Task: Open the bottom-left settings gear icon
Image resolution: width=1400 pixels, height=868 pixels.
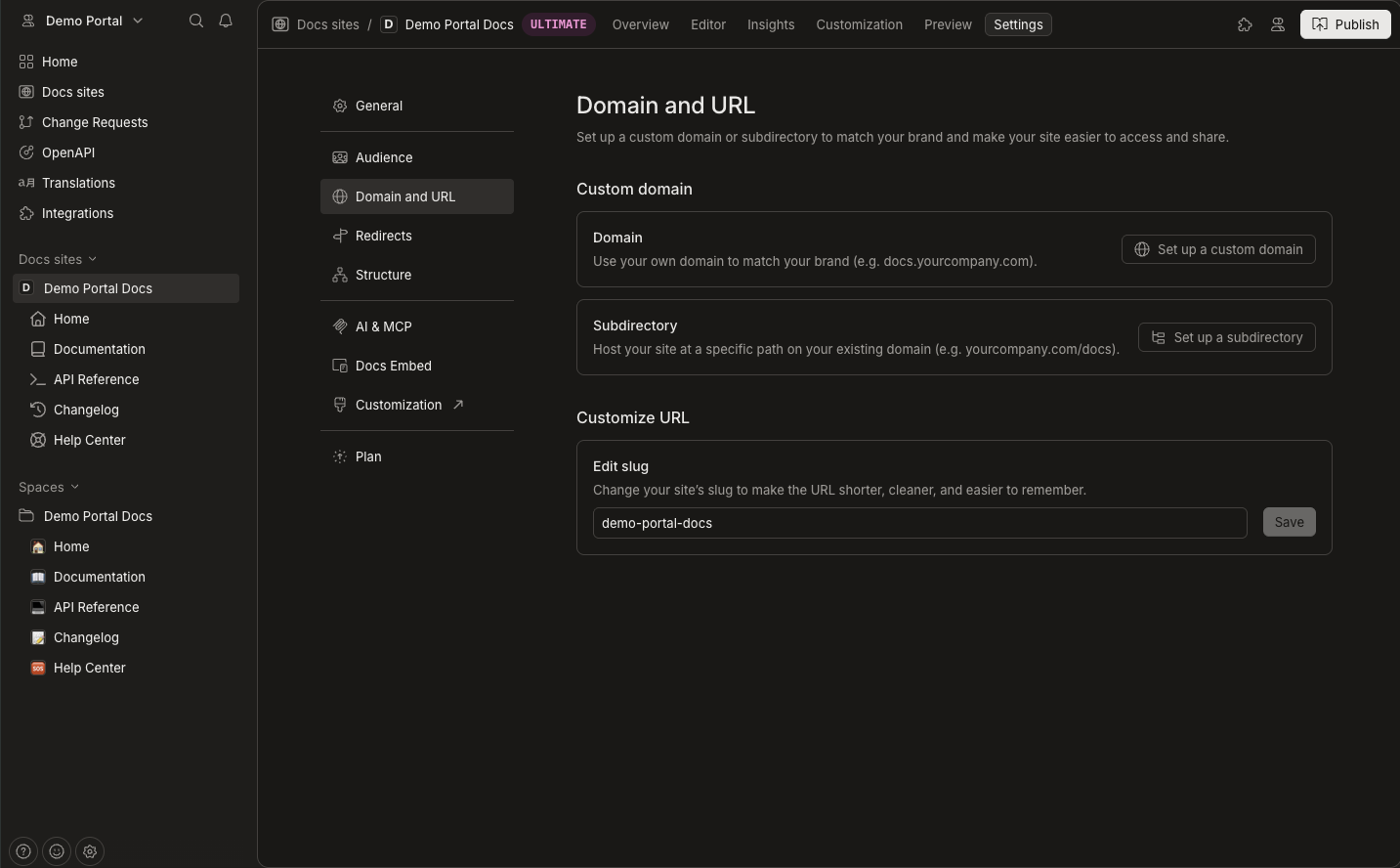Action: coord(90,851)
